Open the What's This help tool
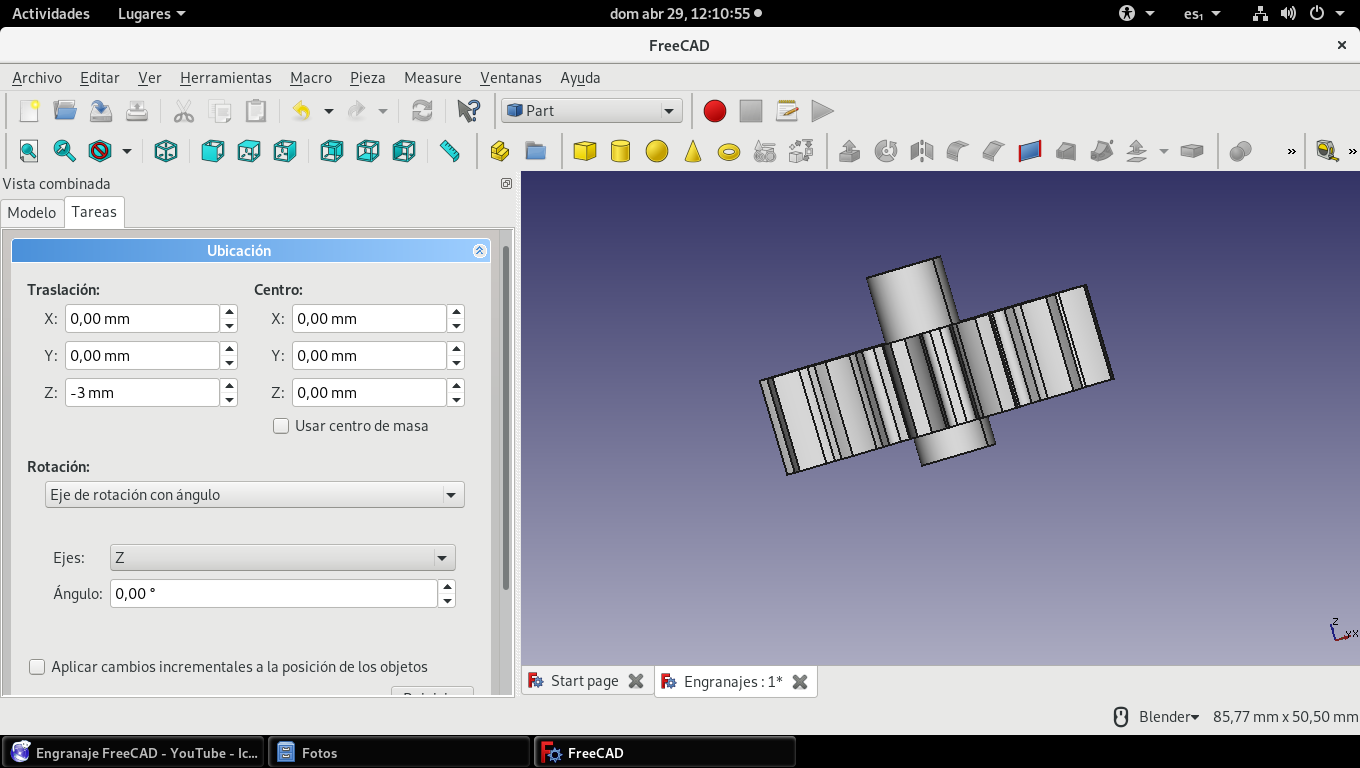Viewport: 1360px width, 768px height. click(x=468, y=111)
